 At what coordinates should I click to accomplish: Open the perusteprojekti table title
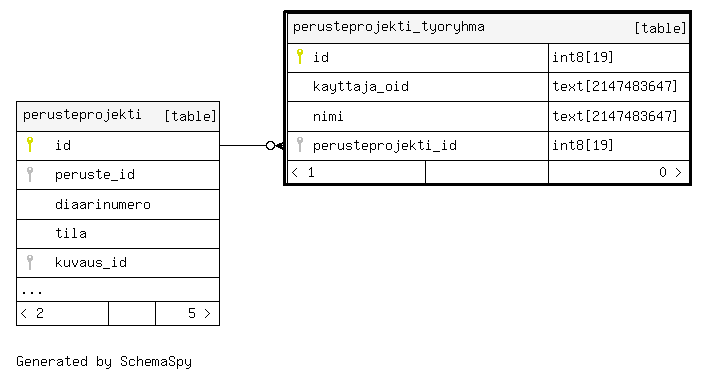point(82,115)
